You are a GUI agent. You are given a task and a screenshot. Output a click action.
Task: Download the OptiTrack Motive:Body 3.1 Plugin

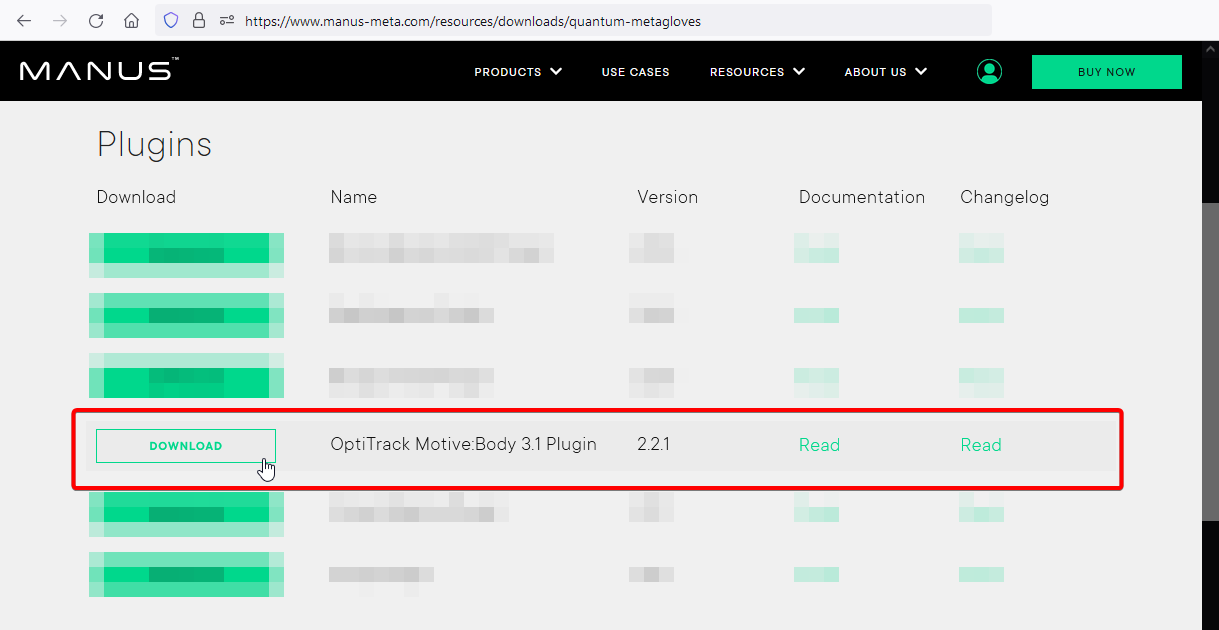pyautogui.click(x=186, y=445)
